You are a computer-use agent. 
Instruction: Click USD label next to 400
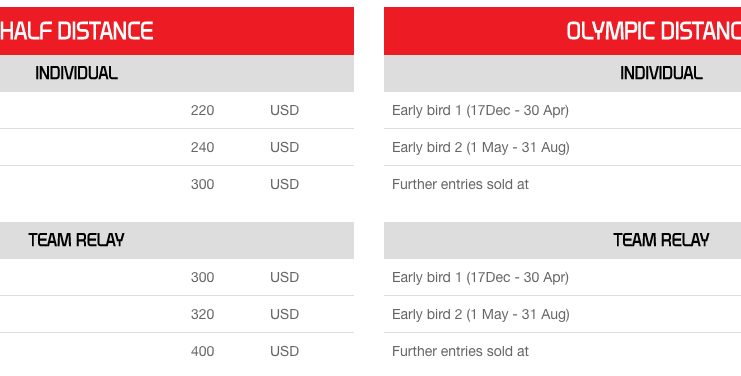[x=284, y=351]
